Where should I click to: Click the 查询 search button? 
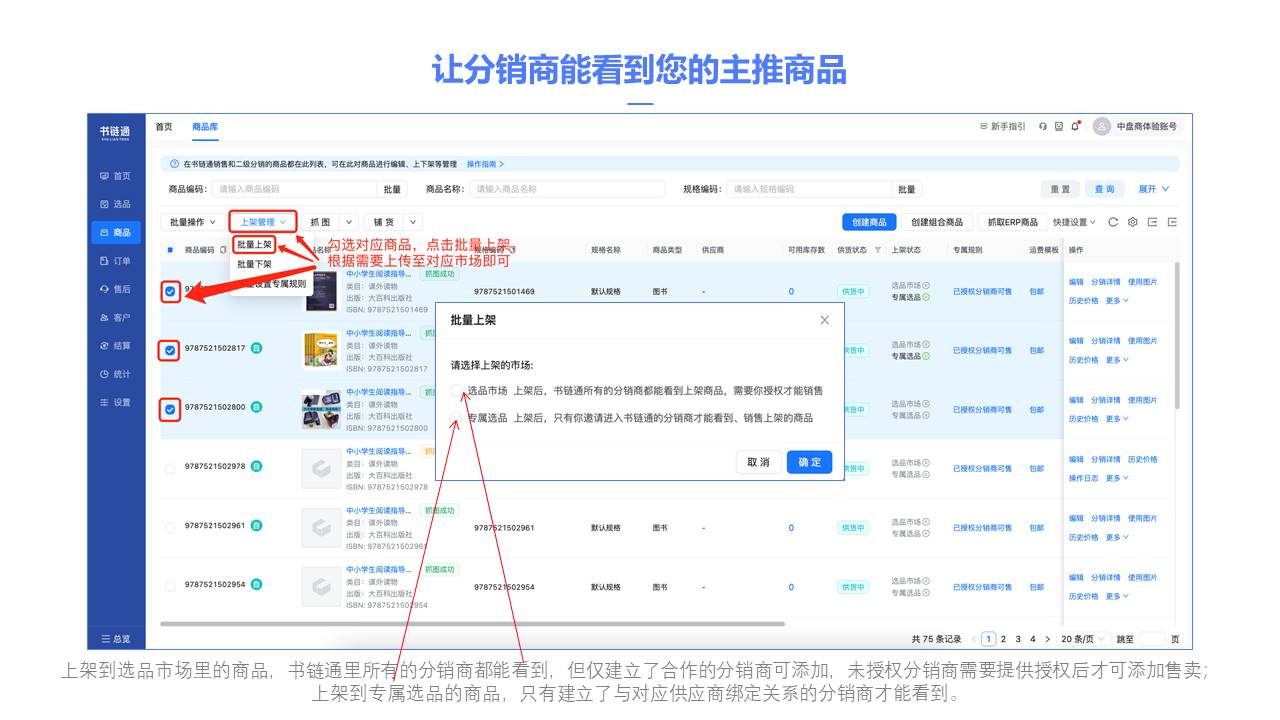[1104, 189]
